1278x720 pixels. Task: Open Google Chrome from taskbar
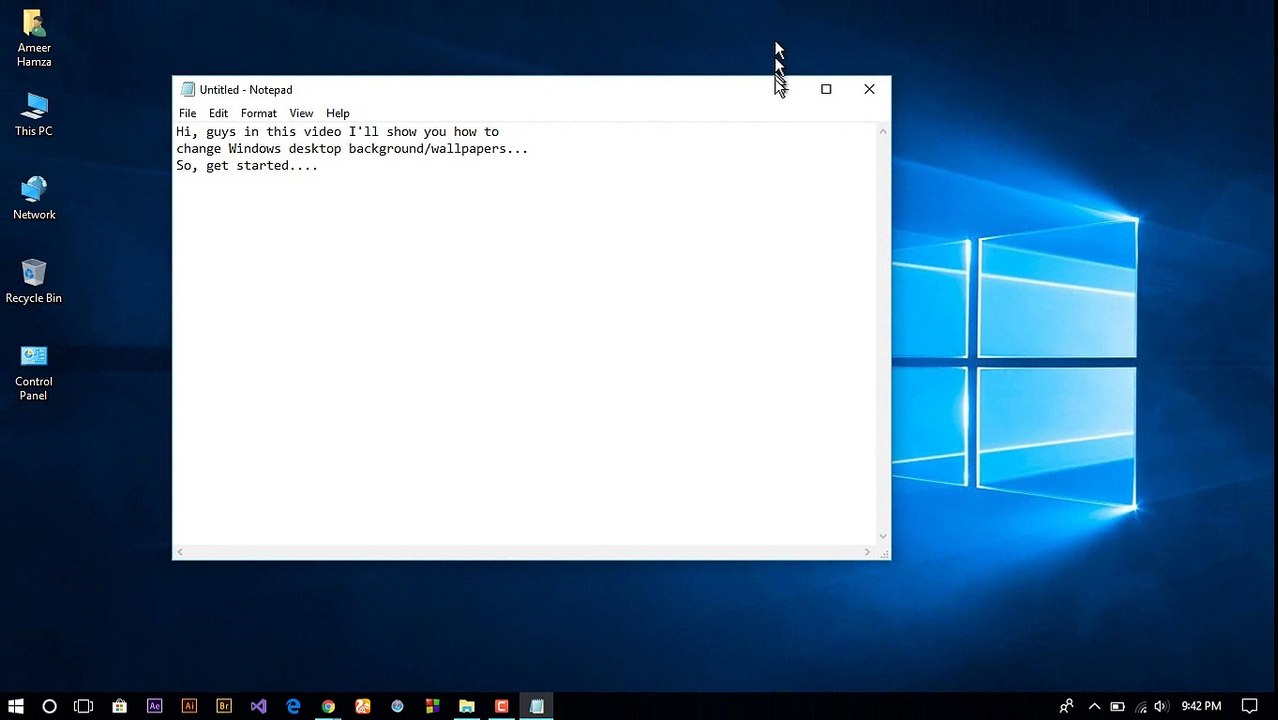click(x=328, y=706)
